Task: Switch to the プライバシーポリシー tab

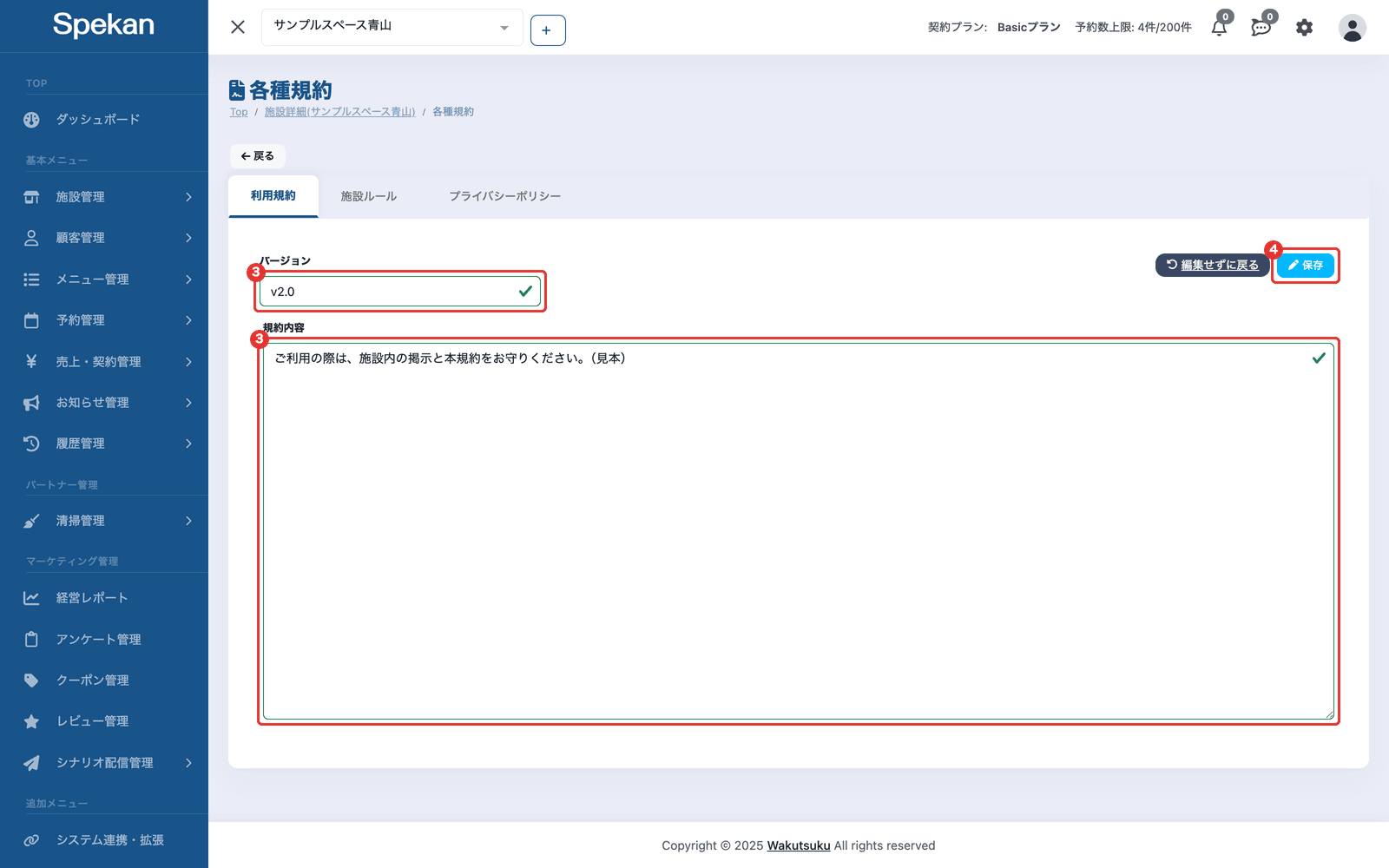Action: coord(505,196)
